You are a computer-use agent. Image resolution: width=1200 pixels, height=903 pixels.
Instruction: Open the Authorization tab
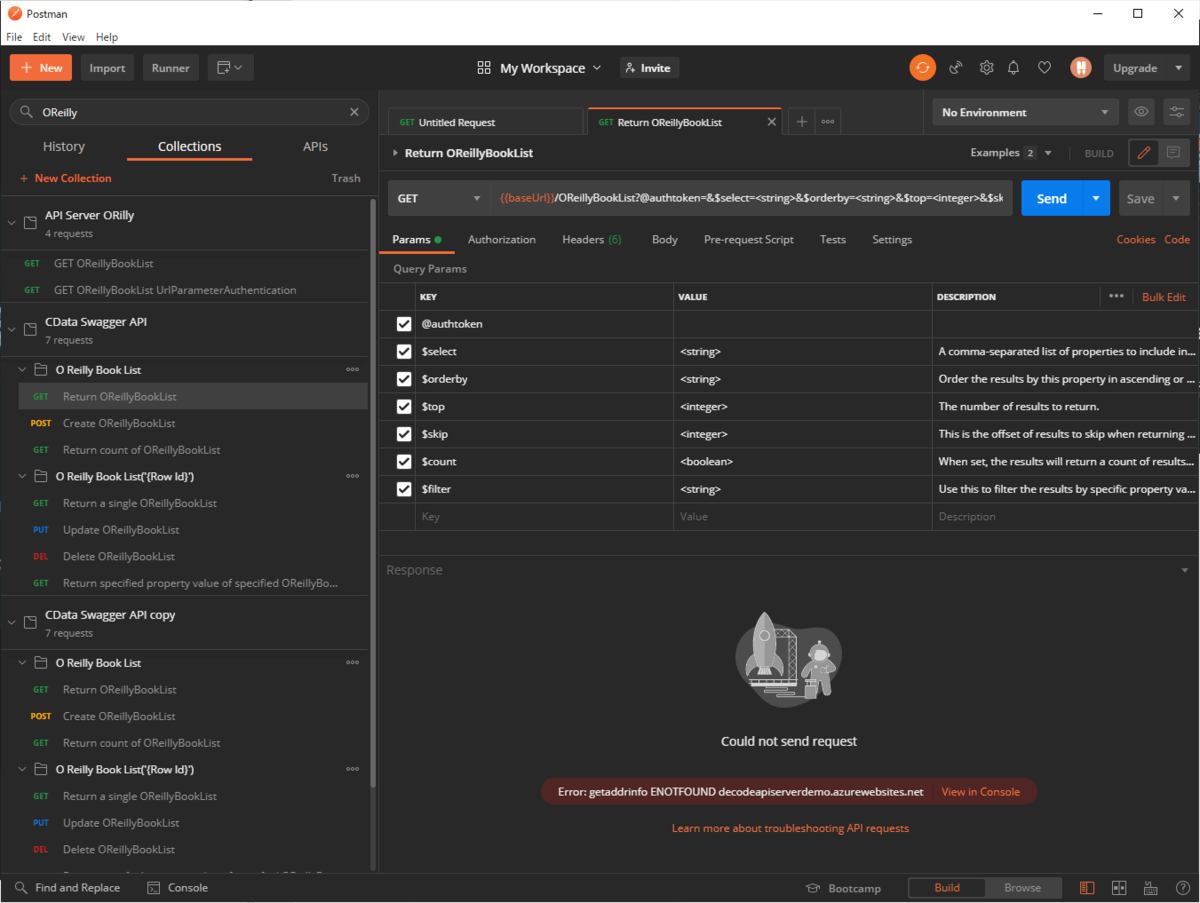502,239
